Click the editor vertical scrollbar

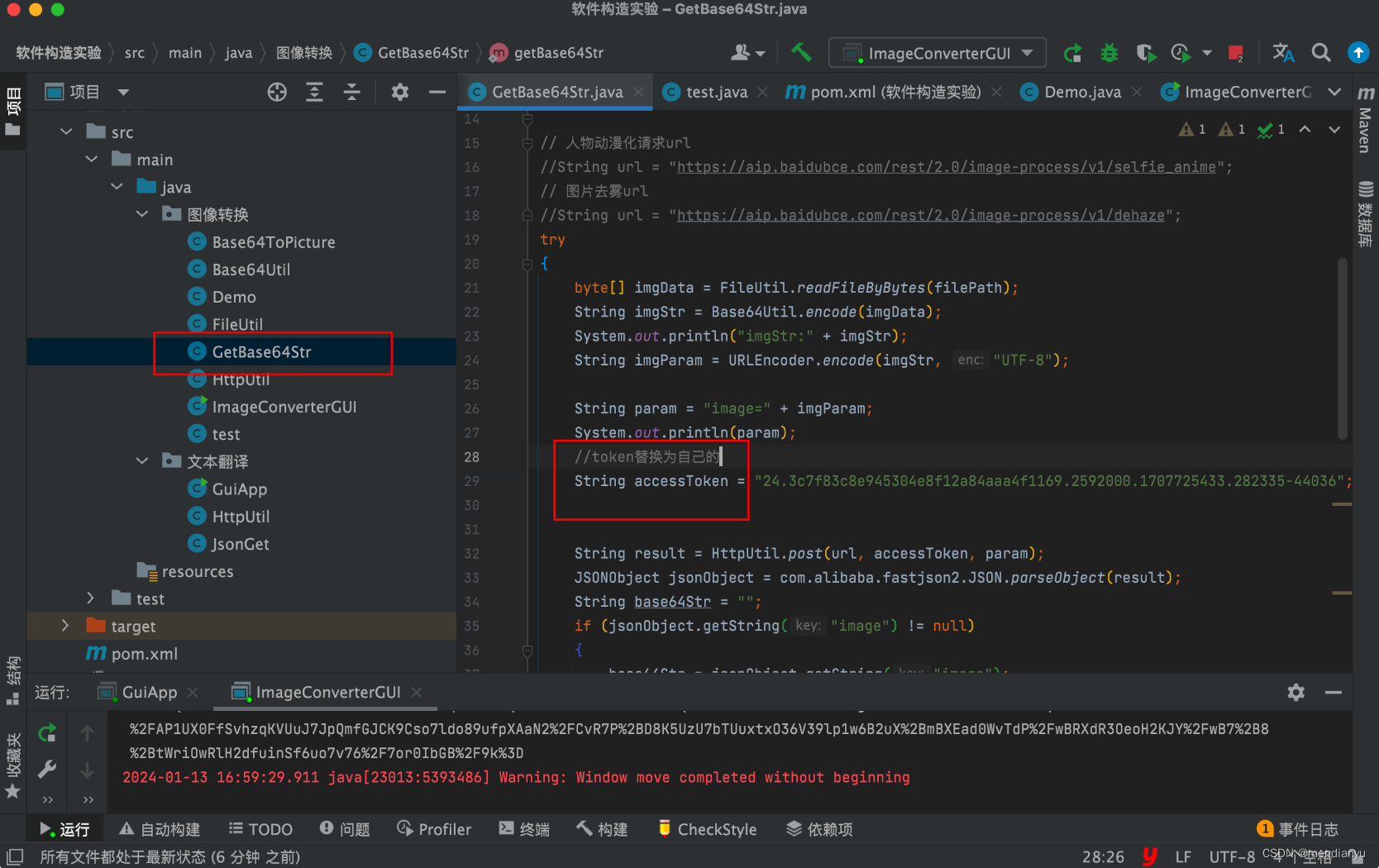[1343, 347]
